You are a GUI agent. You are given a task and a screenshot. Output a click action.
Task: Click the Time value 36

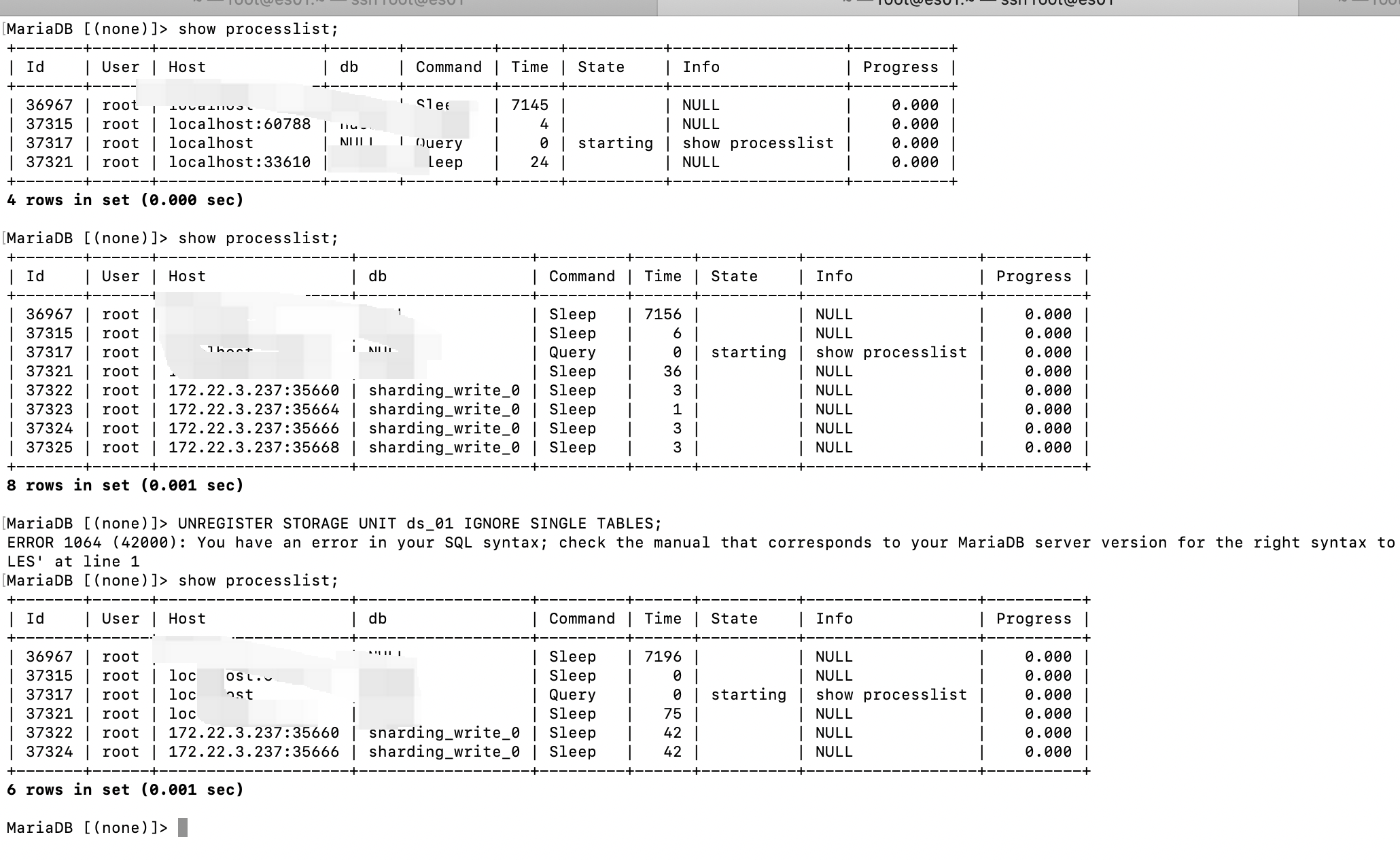[672, 372]
